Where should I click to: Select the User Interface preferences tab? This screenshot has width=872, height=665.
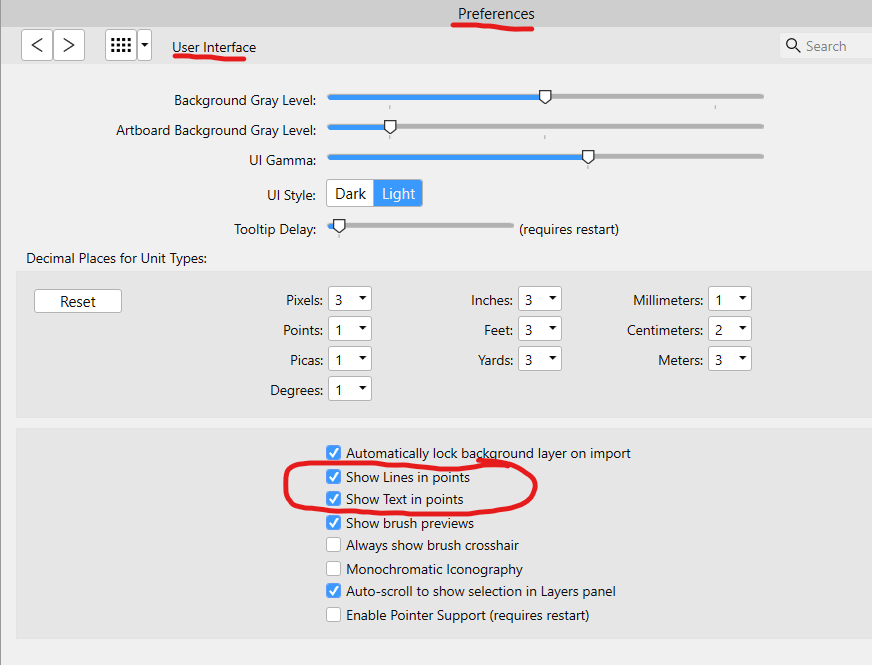click(213, 47)
